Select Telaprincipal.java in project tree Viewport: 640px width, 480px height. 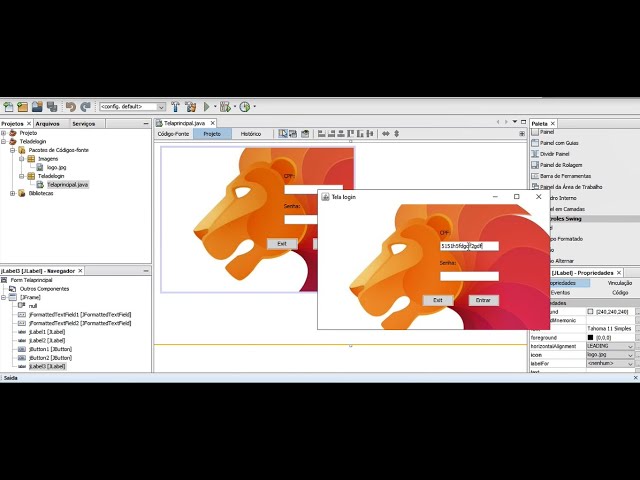pos(67,185)
